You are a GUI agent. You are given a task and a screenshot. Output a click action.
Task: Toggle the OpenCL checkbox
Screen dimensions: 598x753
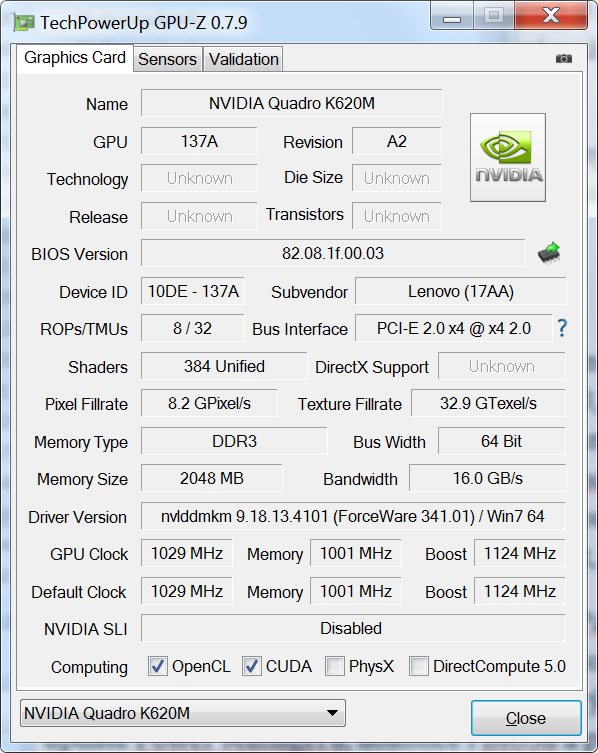pos(158,666)
